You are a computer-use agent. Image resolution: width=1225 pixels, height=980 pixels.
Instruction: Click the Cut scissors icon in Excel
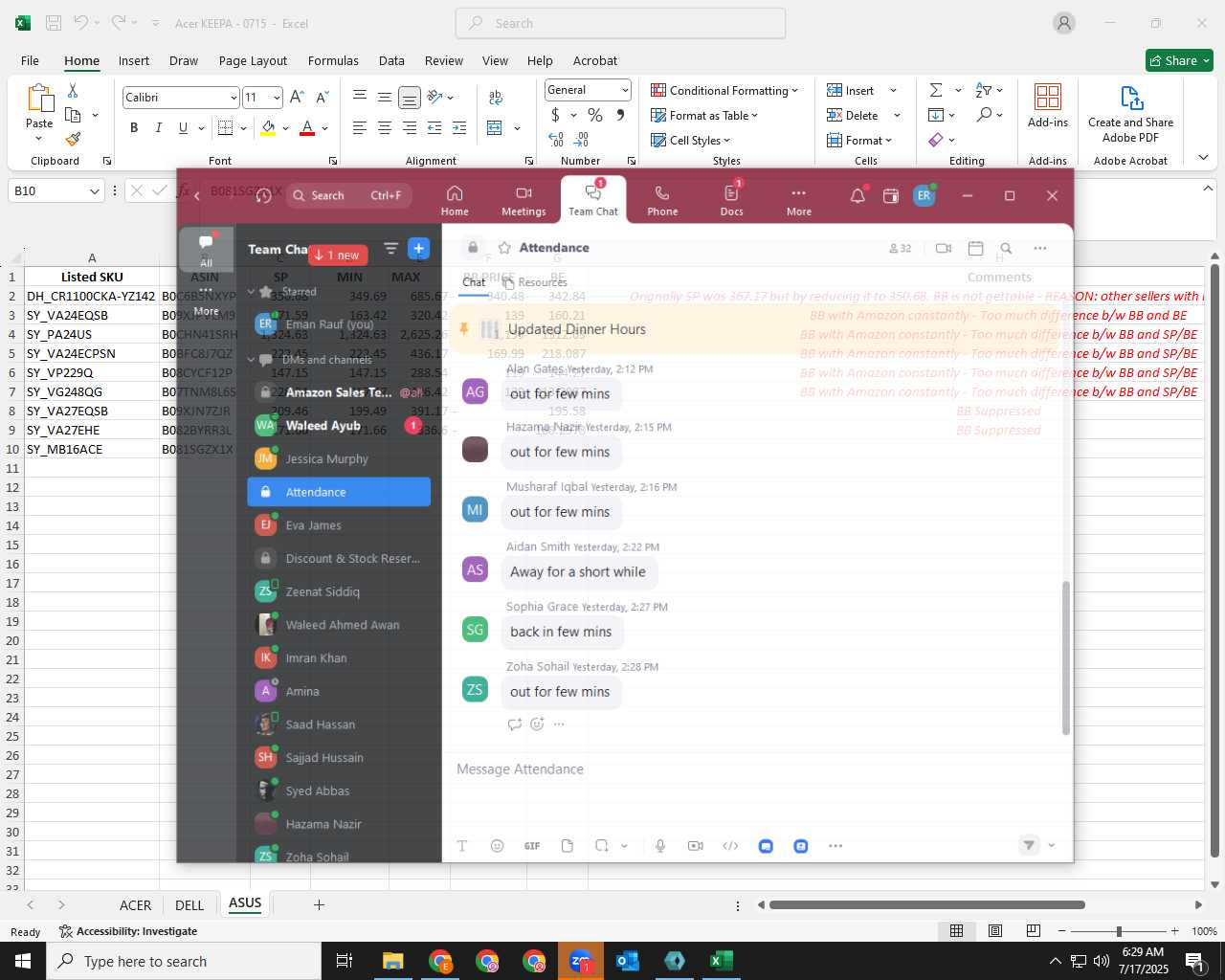click(x=73, y=91)
